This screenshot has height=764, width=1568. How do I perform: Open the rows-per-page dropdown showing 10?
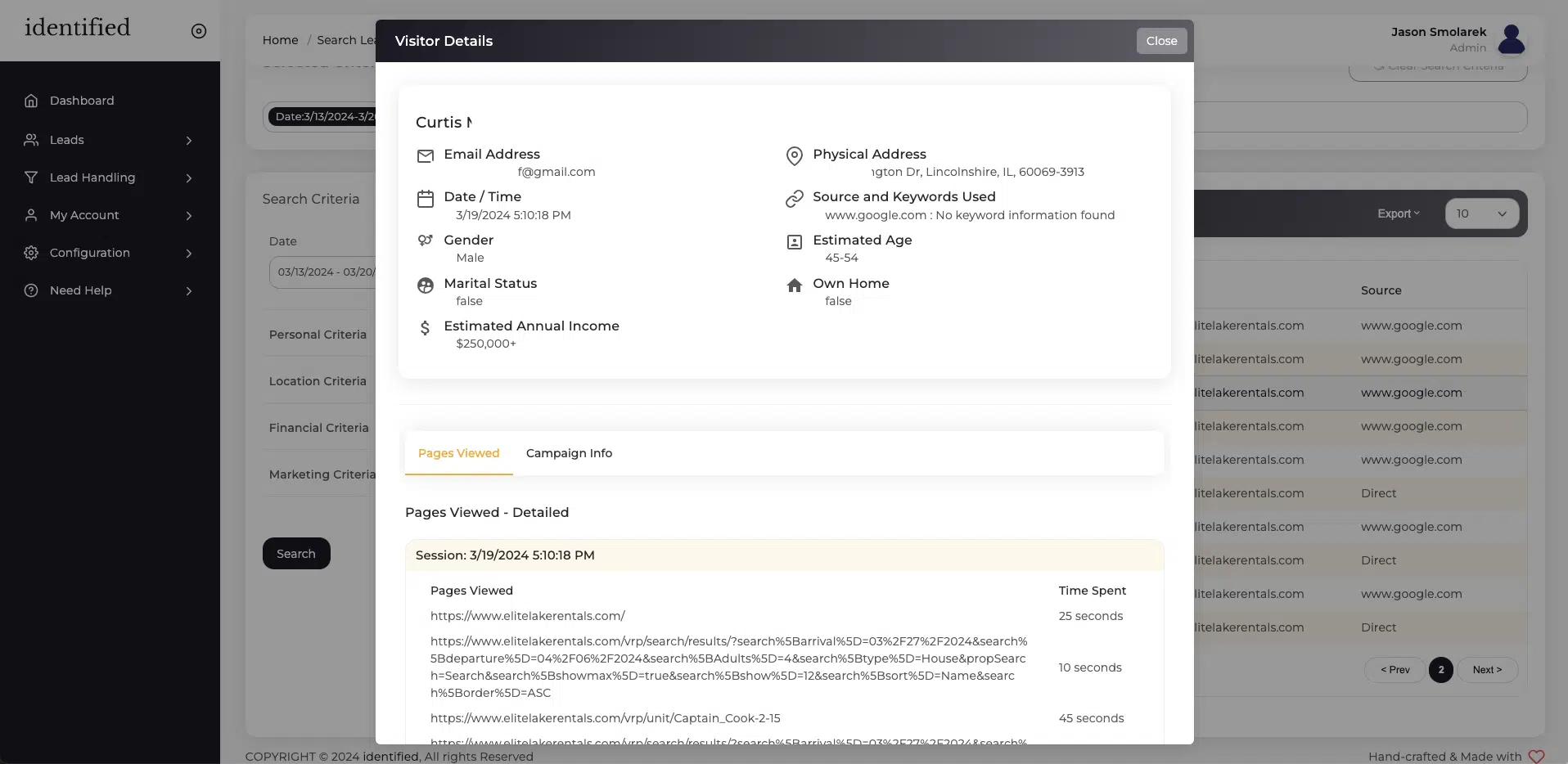tap(1481, 213)
